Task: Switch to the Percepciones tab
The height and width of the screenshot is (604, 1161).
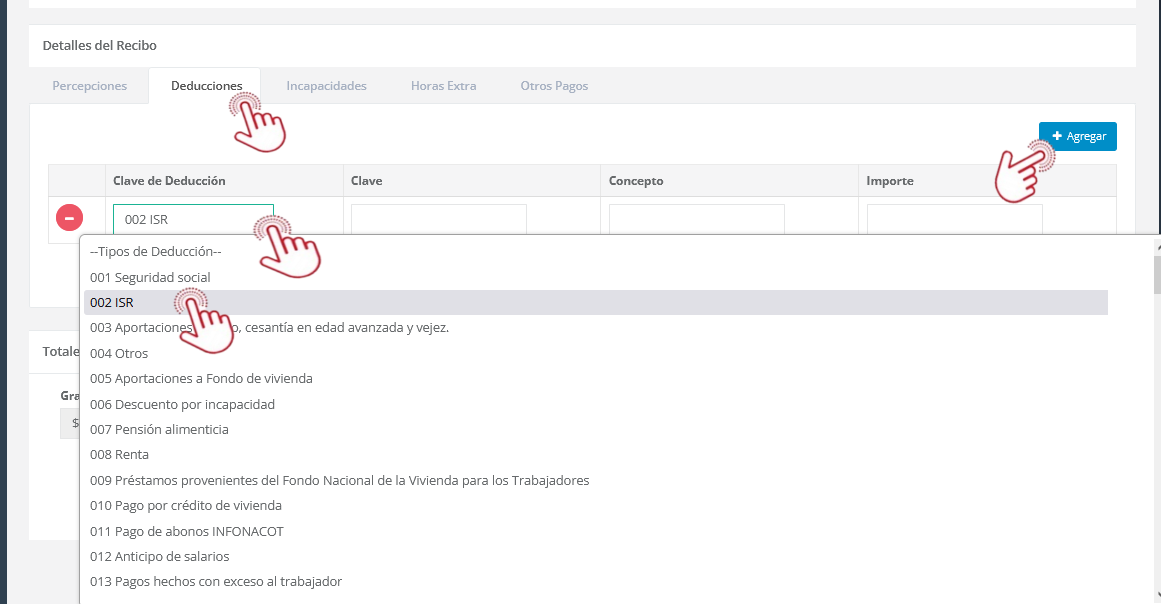Action: (89, 86)
